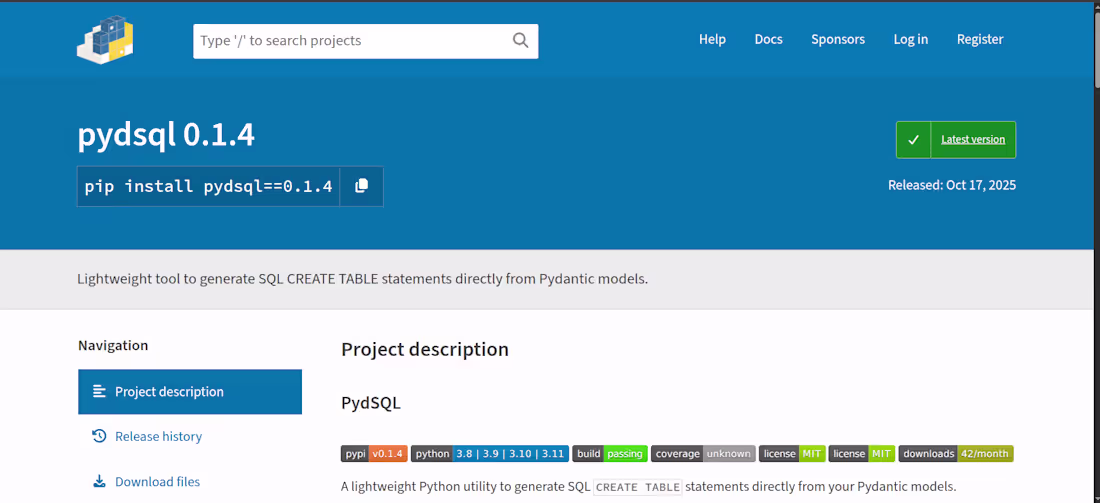Click the downloads 42/month badge

956,453
